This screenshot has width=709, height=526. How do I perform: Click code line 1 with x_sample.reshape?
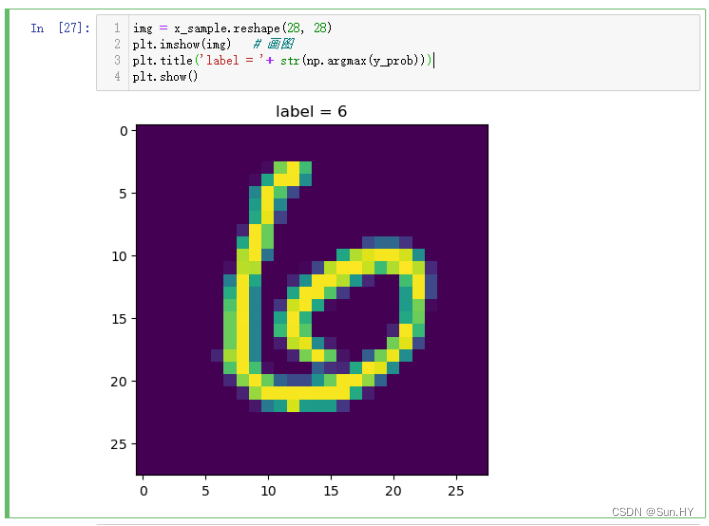(232, 28)
